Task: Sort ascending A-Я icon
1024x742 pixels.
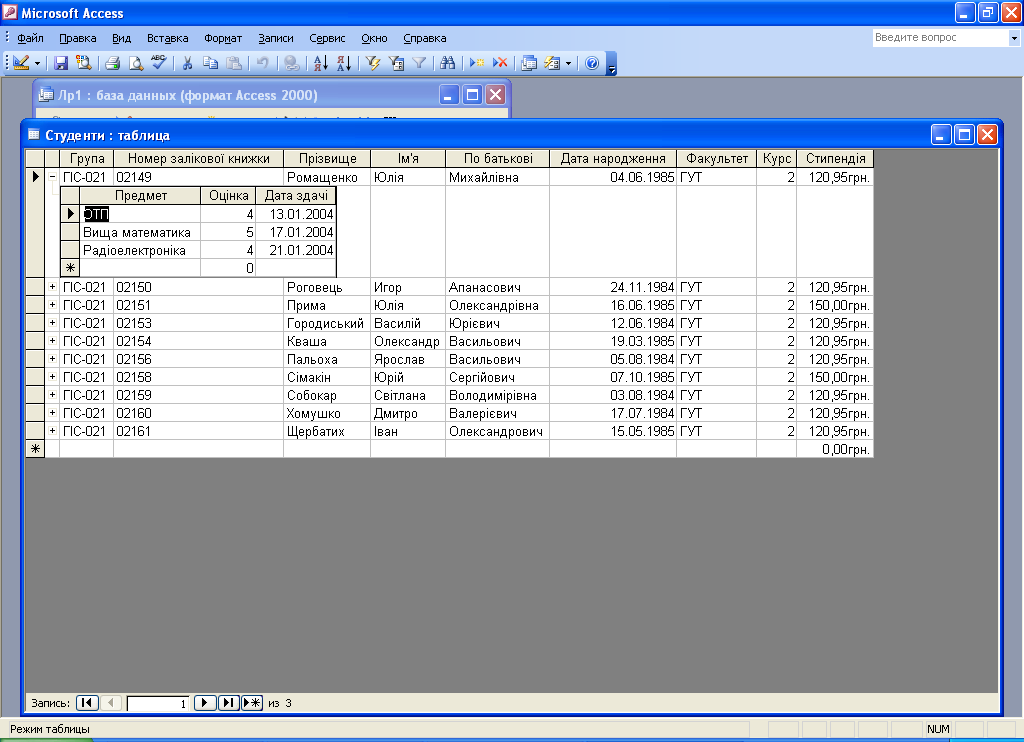Action: [x=321, y=63]
